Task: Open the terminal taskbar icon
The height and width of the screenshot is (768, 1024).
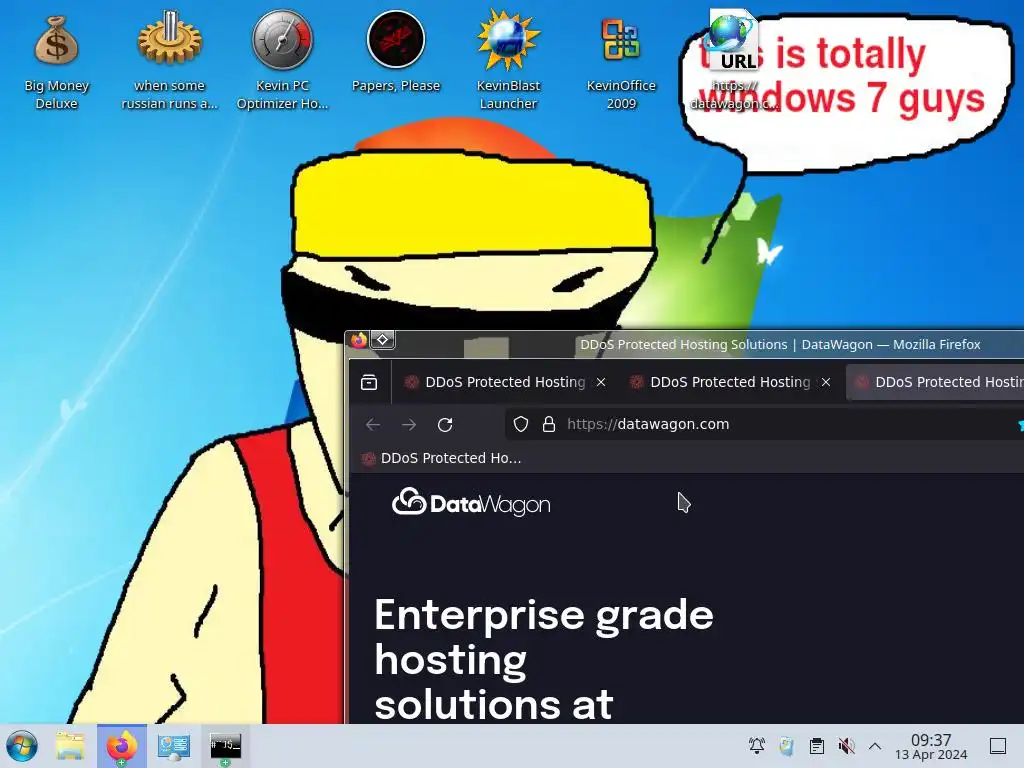Action: pos(225,746)
